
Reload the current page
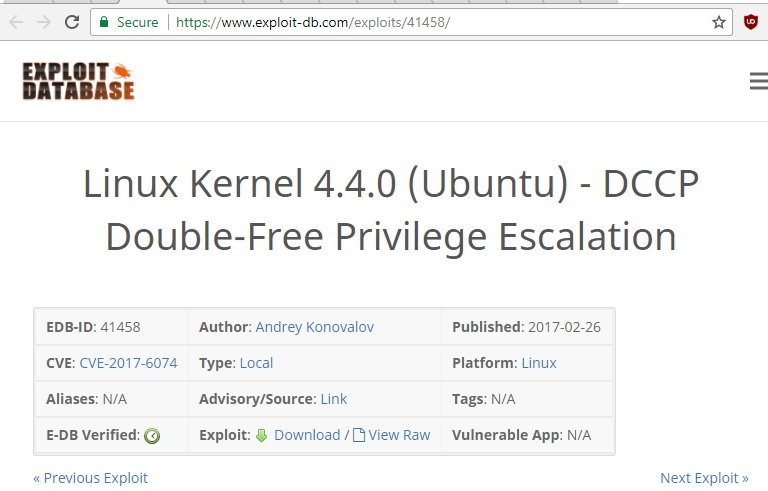[70, 22]
